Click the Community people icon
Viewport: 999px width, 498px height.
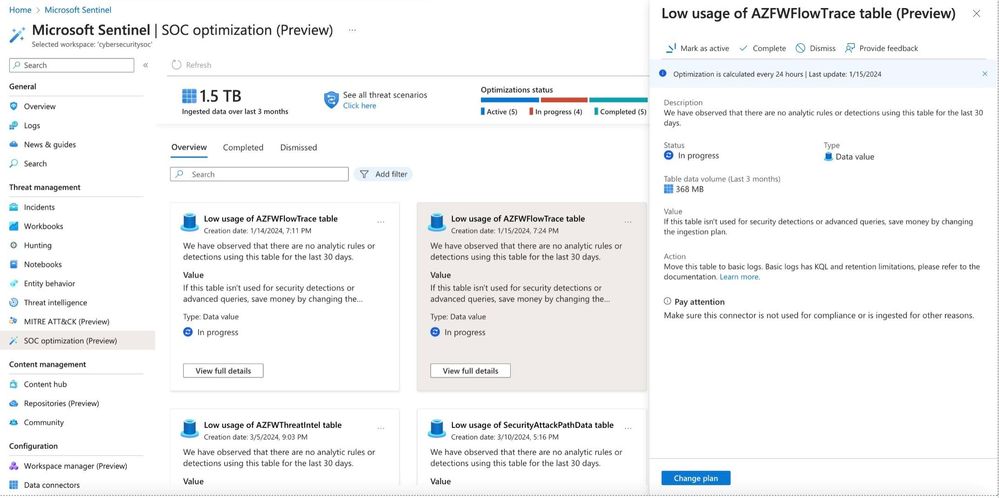point(13,422)
